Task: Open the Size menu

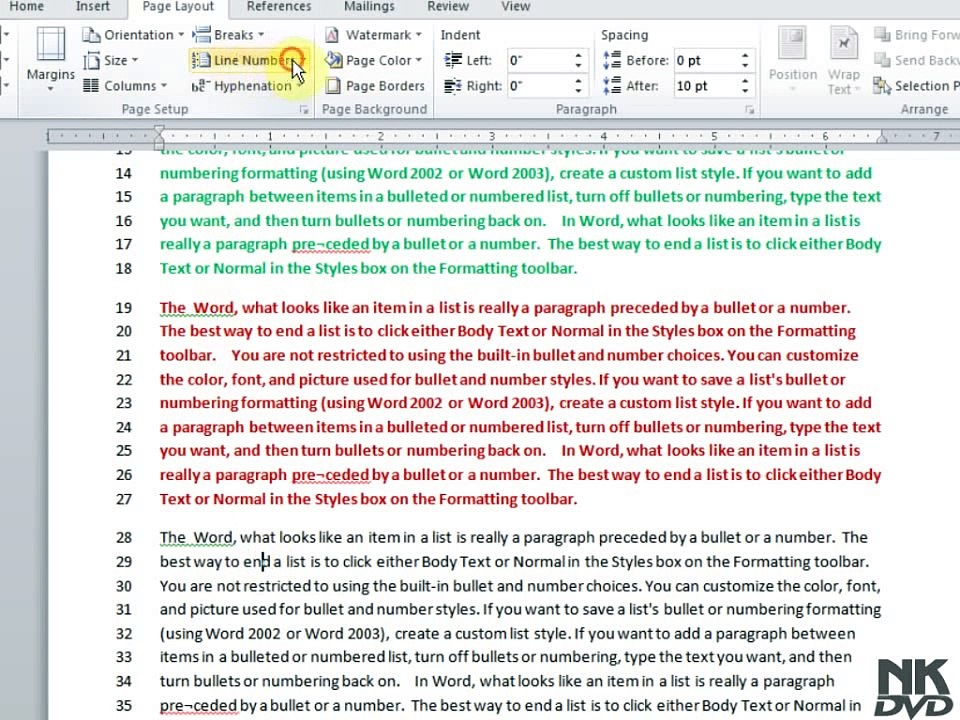Action: [111, 61]
